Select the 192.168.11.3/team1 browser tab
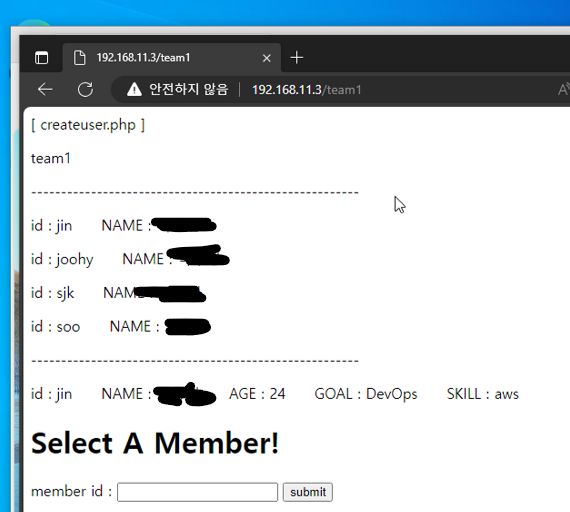570x512 pixels. pos(172,57)
